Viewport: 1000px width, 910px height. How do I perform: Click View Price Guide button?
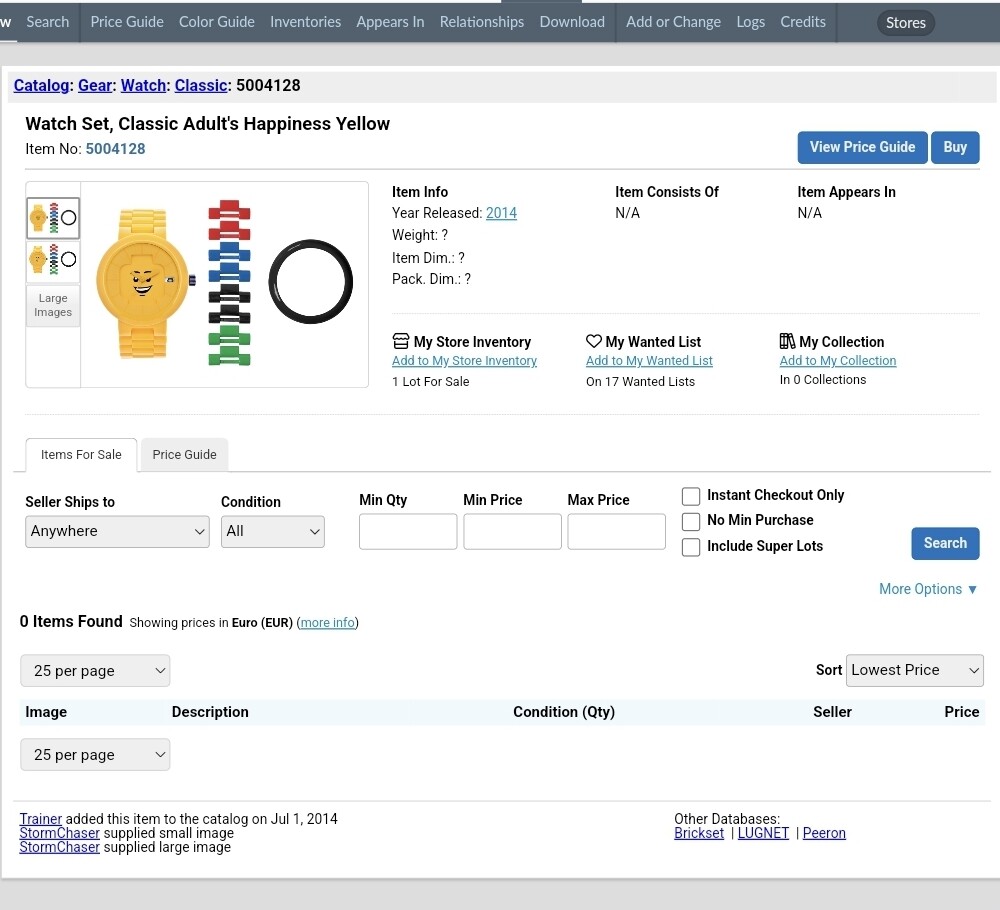(862, 147)
